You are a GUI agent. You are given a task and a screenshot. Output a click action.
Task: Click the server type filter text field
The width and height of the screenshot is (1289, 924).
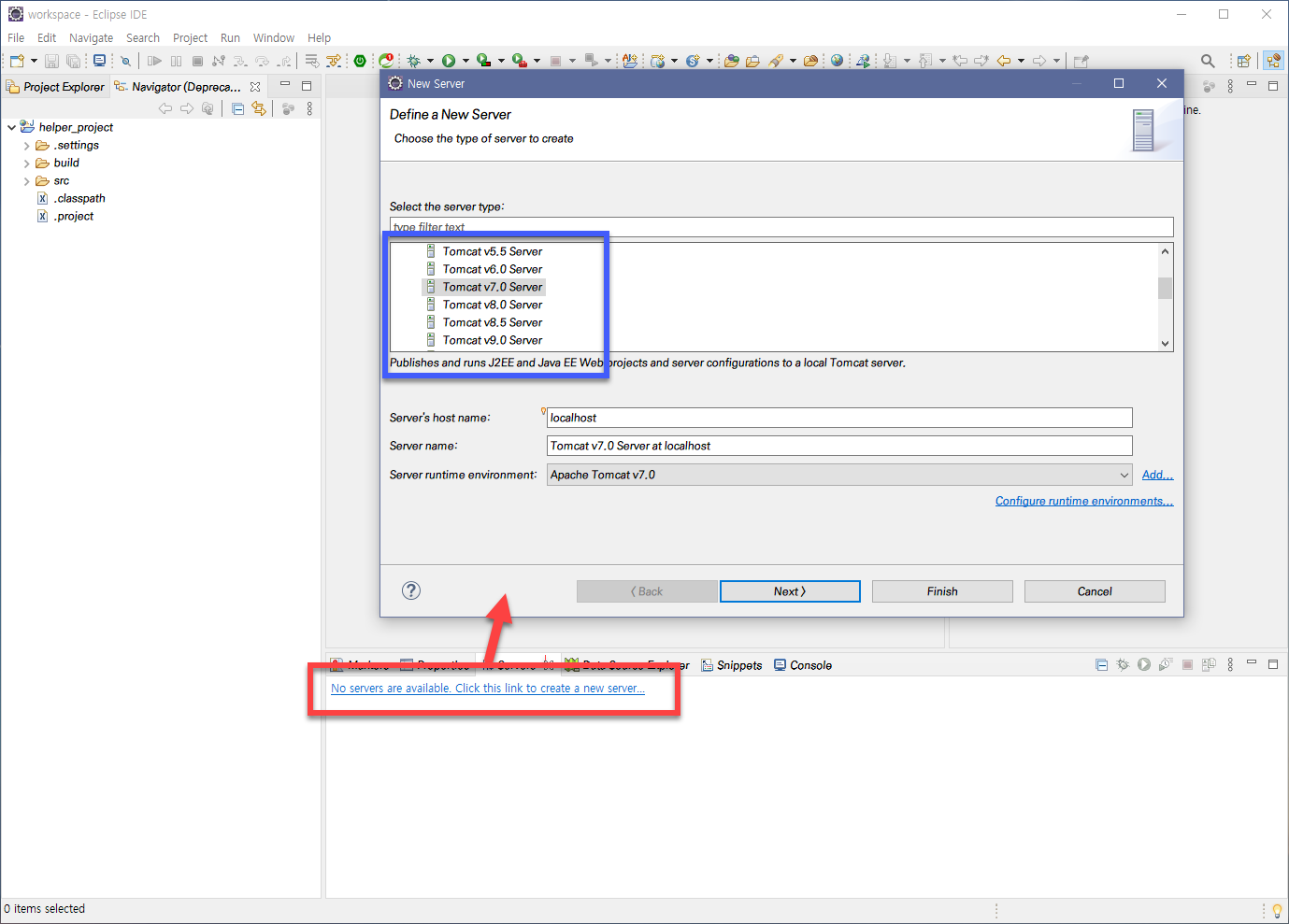781,227
